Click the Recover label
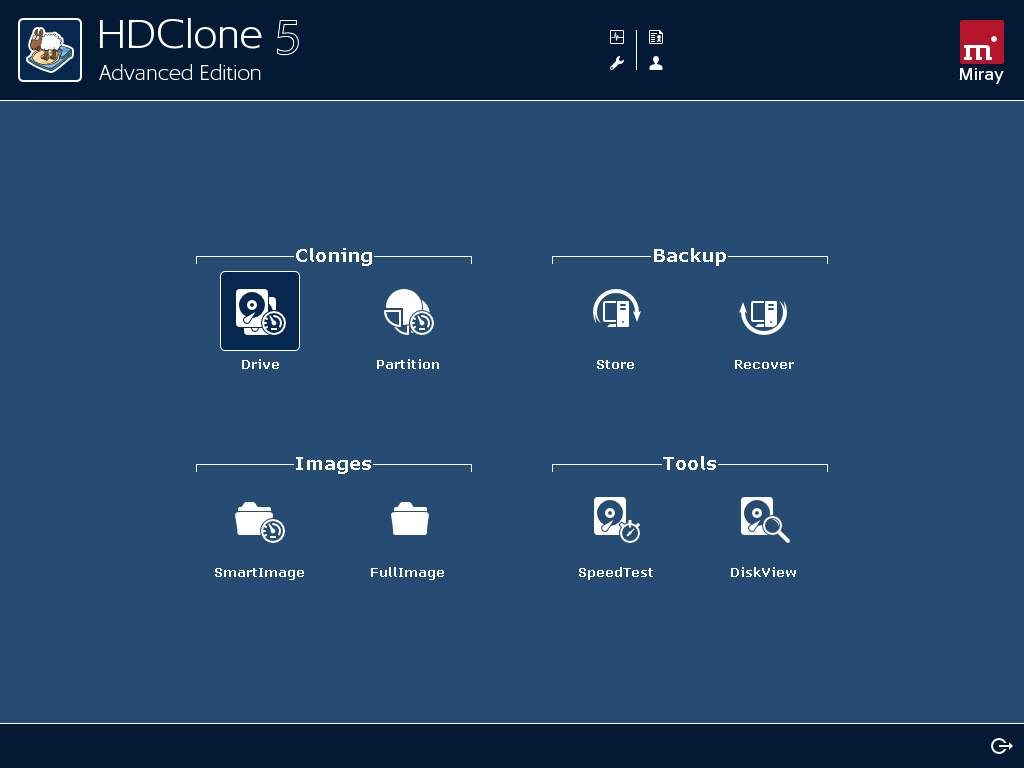This screenshot has height=768, width=1024. pos(763,364)
